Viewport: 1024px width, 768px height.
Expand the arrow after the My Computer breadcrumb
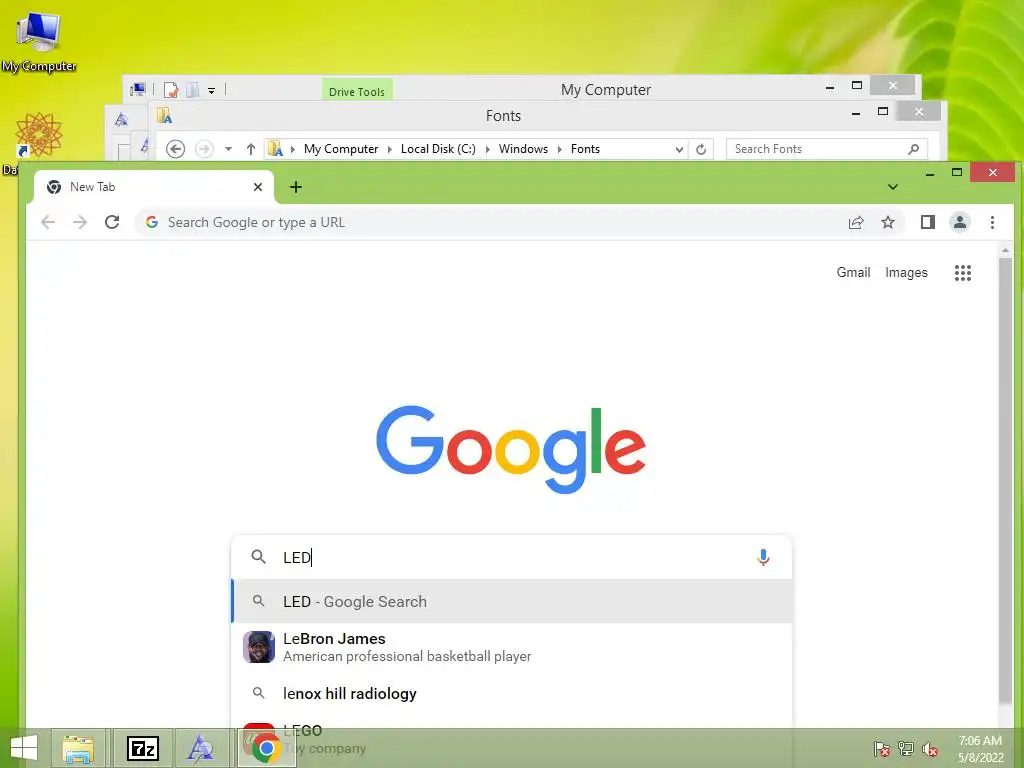pyautogui.click(x=390, y=150)
